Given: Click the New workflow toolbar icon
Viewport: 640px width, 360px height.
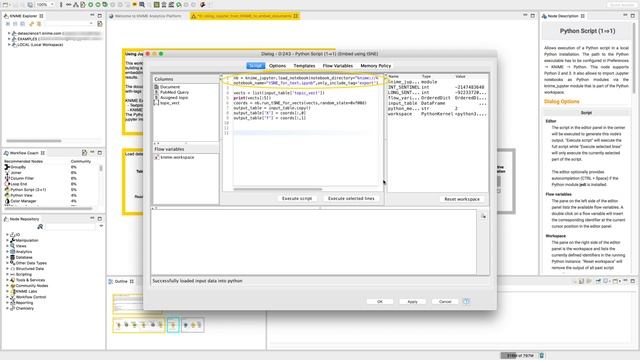Looking at the screenshot, I should [x=5, y=4].
